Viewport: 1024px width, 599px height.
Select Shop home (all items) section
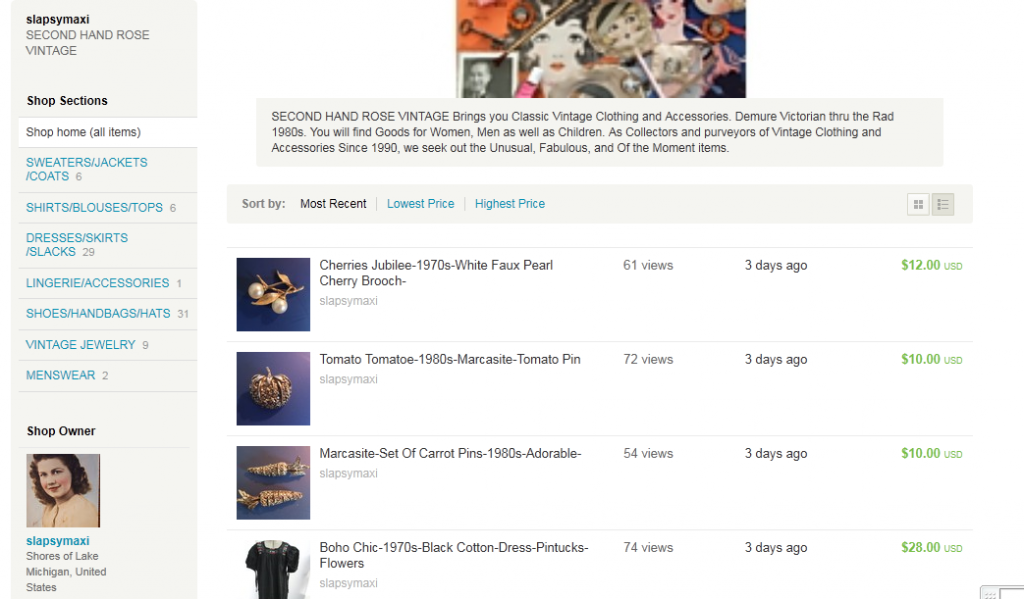coord(83,132)
